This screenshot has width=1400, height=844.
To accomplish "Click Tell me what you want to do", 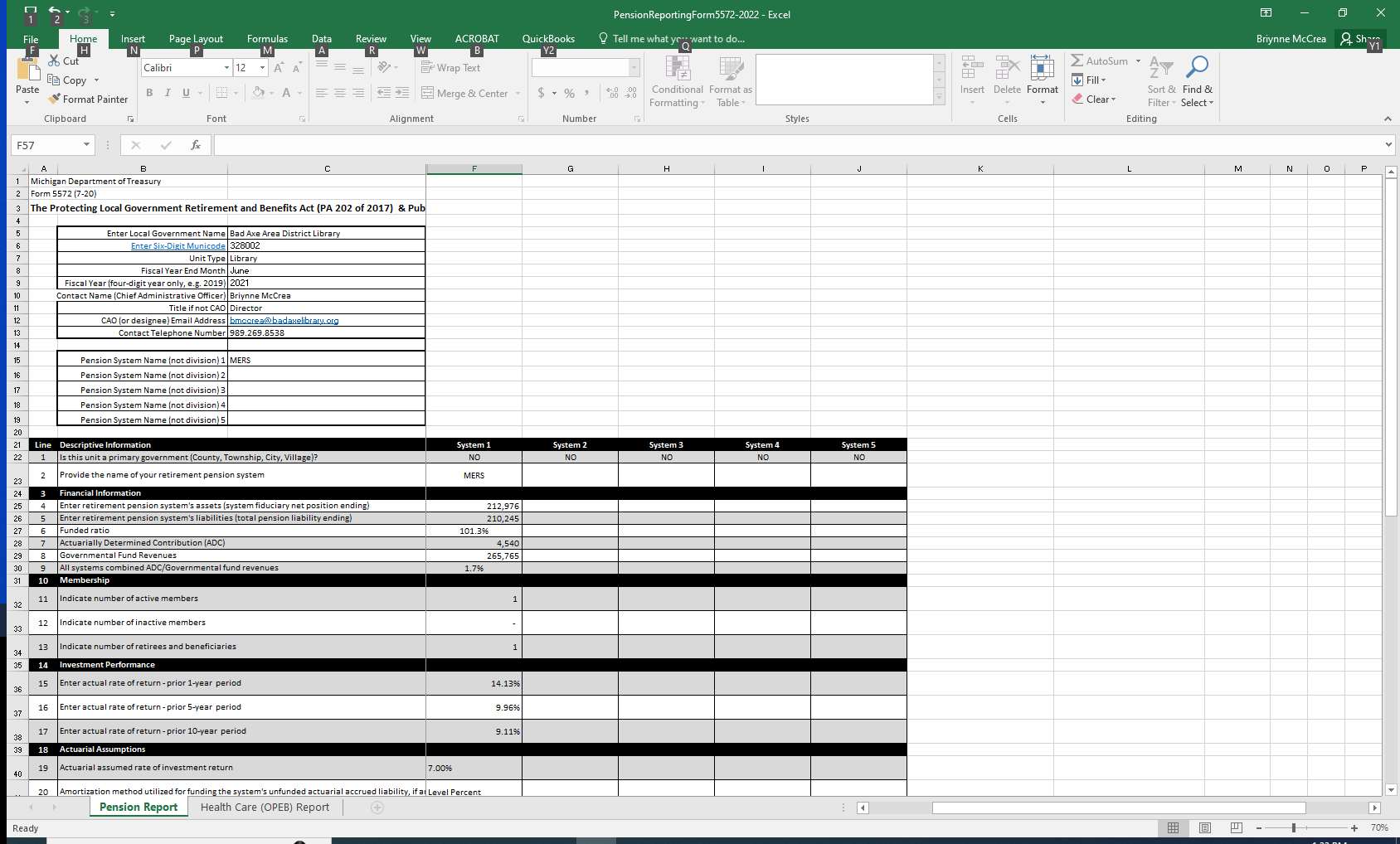I will tap(672, 39).
